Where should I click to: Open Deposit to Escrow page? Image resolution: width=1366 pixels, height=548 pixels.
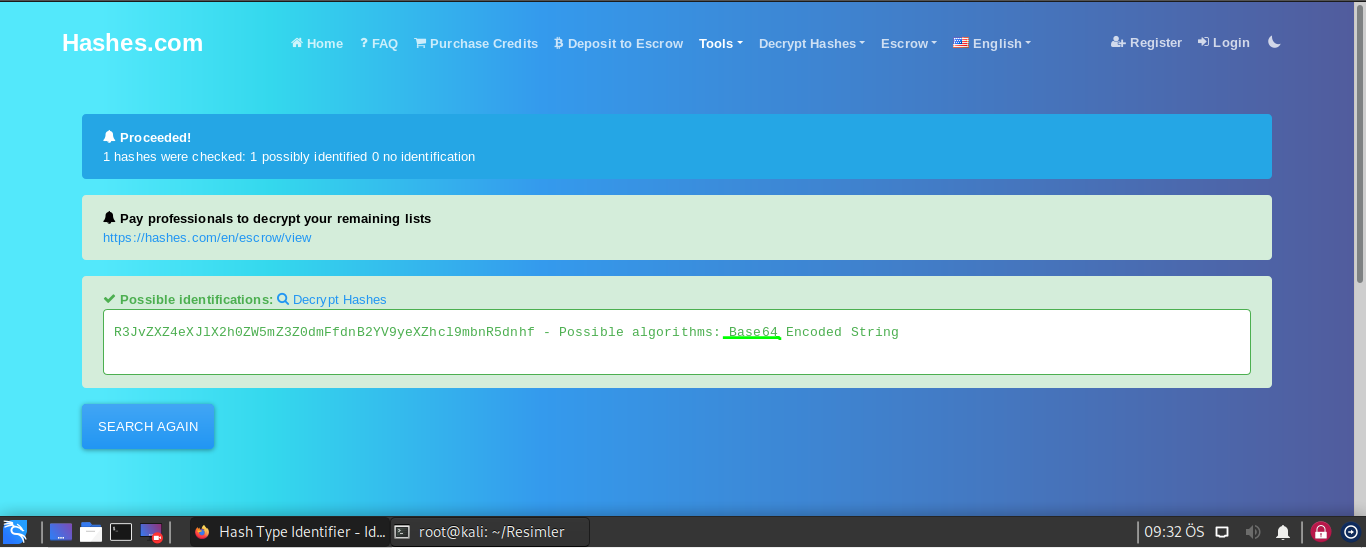coord(619,43)
